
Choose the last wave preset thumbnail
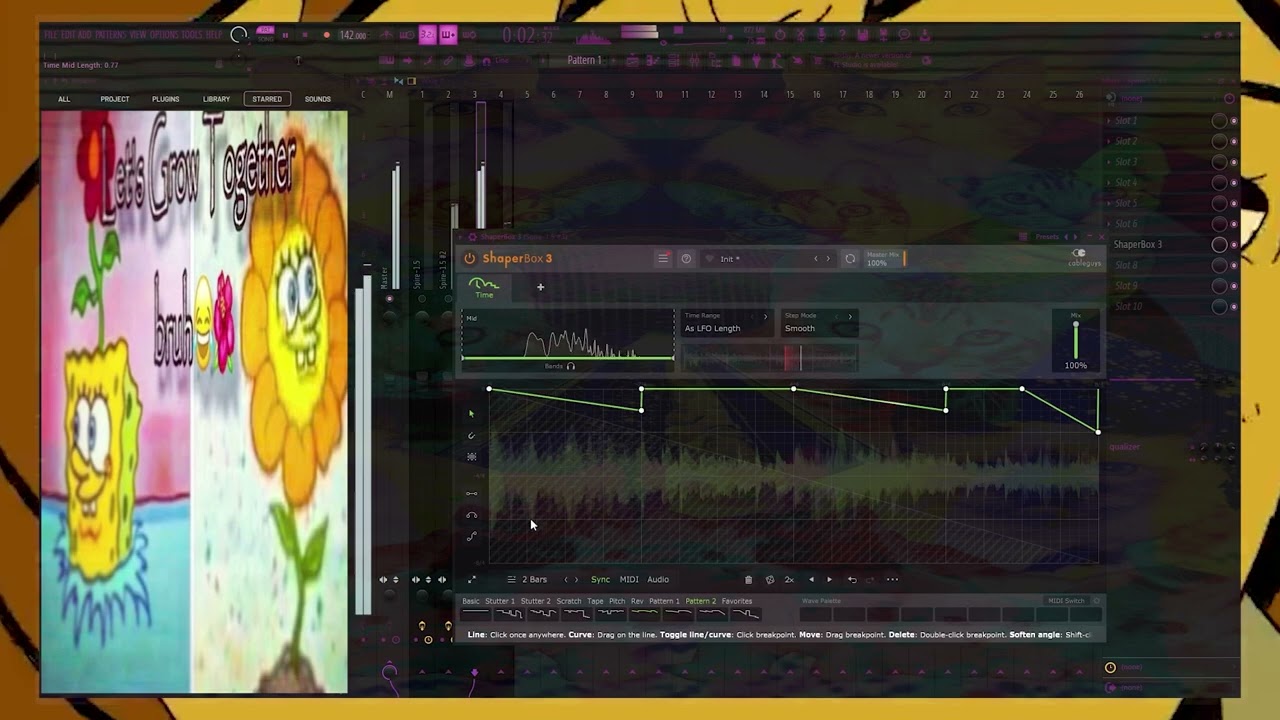tap(746, 613)
